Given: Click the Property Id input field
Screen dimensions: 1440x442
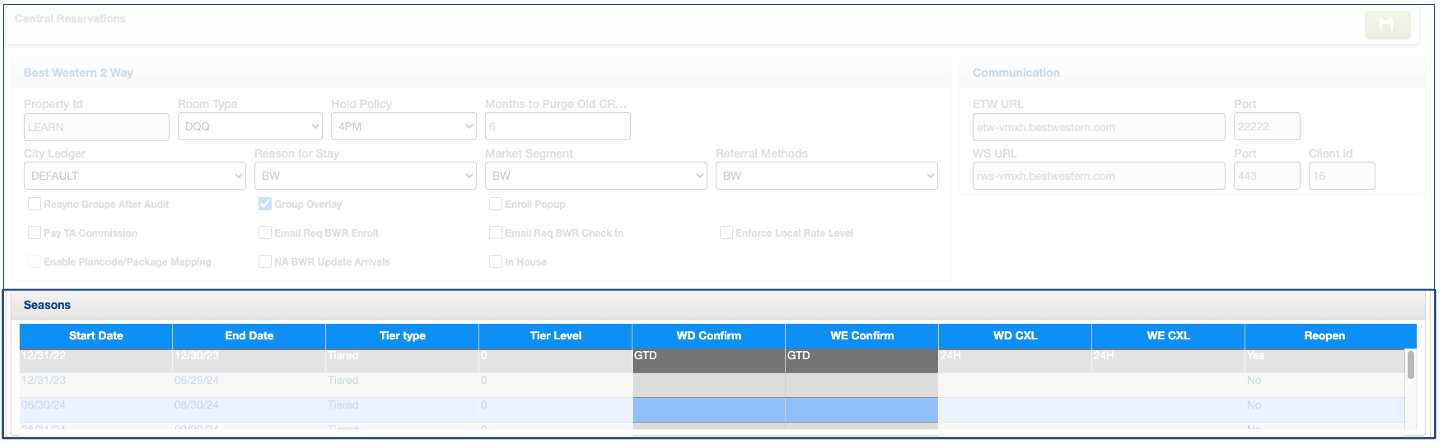Looking at the screenshot, I should (96, 126).
